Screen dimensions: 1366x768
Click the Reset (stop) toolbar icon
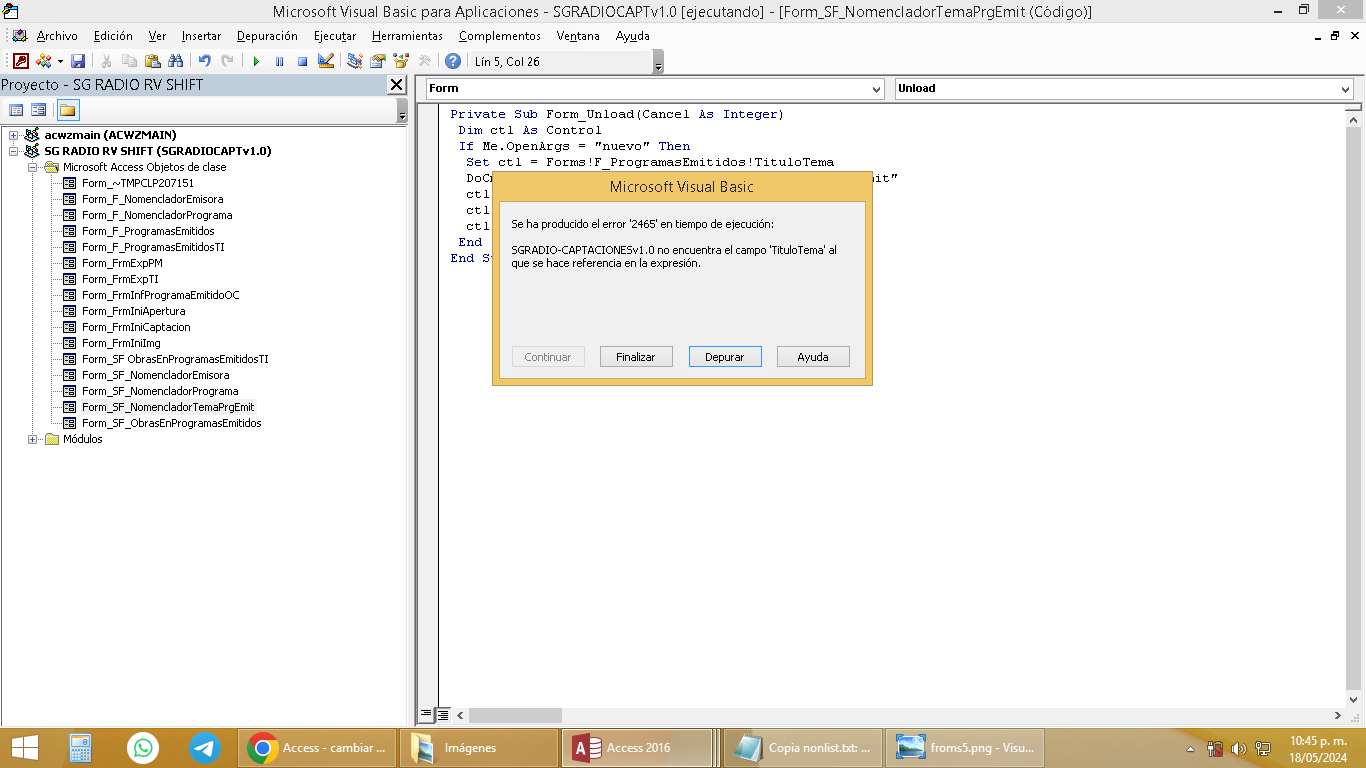coord(302,61)
